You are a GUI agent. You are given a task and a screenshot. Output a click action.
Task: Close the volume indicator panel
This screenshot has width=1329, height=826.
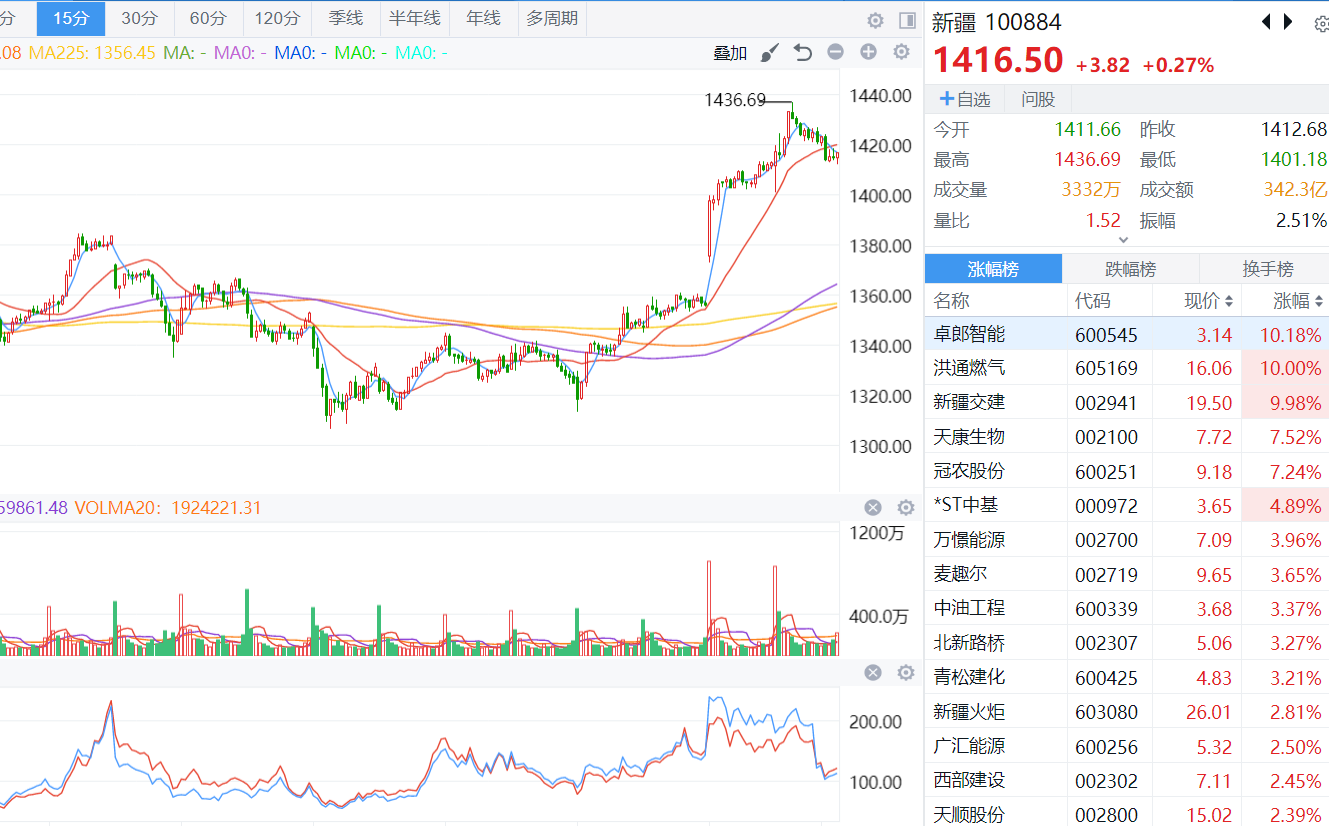click(x=873, y=507)
